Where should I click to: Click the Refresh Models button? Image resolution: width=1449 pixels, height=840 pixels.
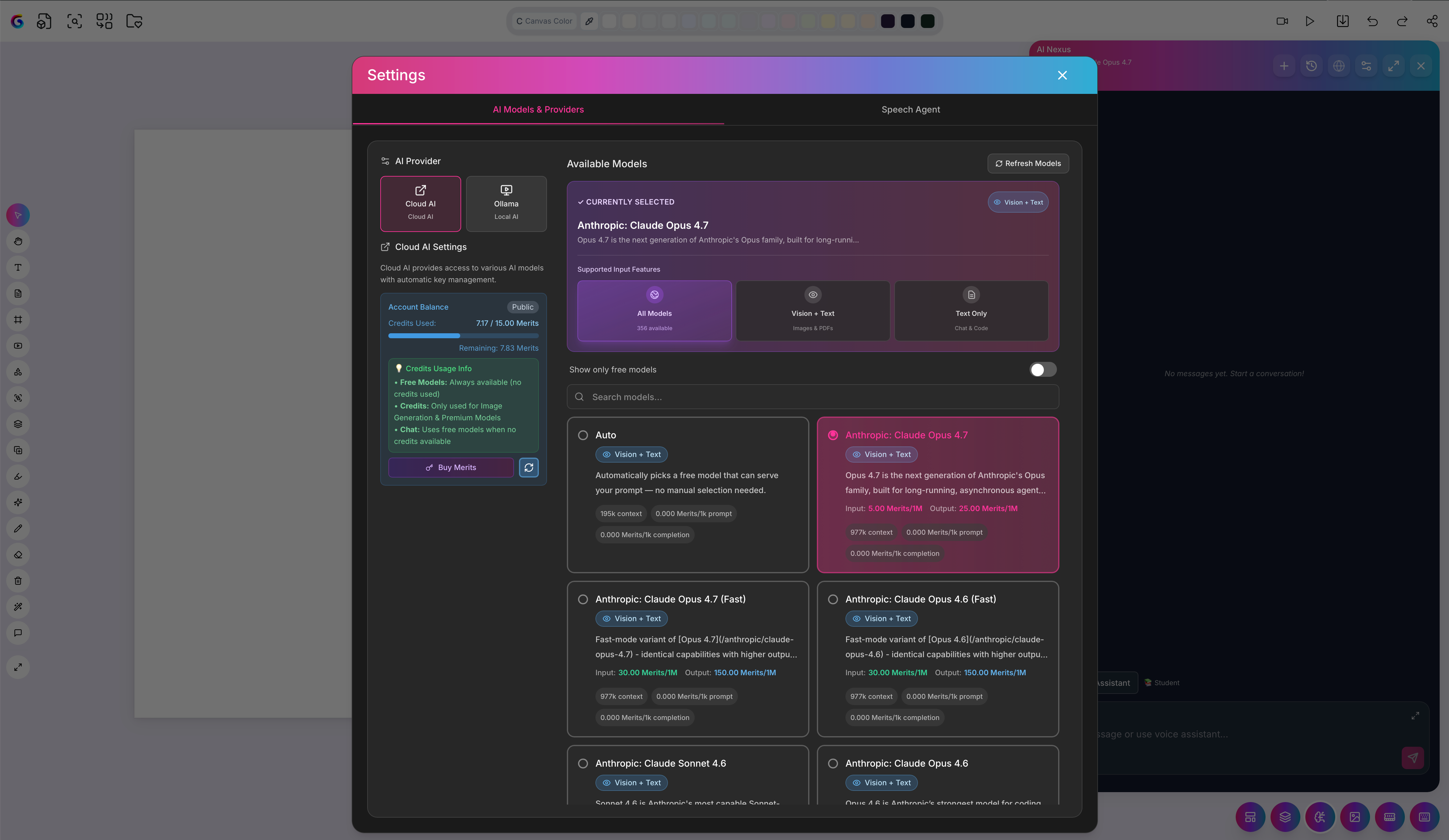click(1028, 163)
